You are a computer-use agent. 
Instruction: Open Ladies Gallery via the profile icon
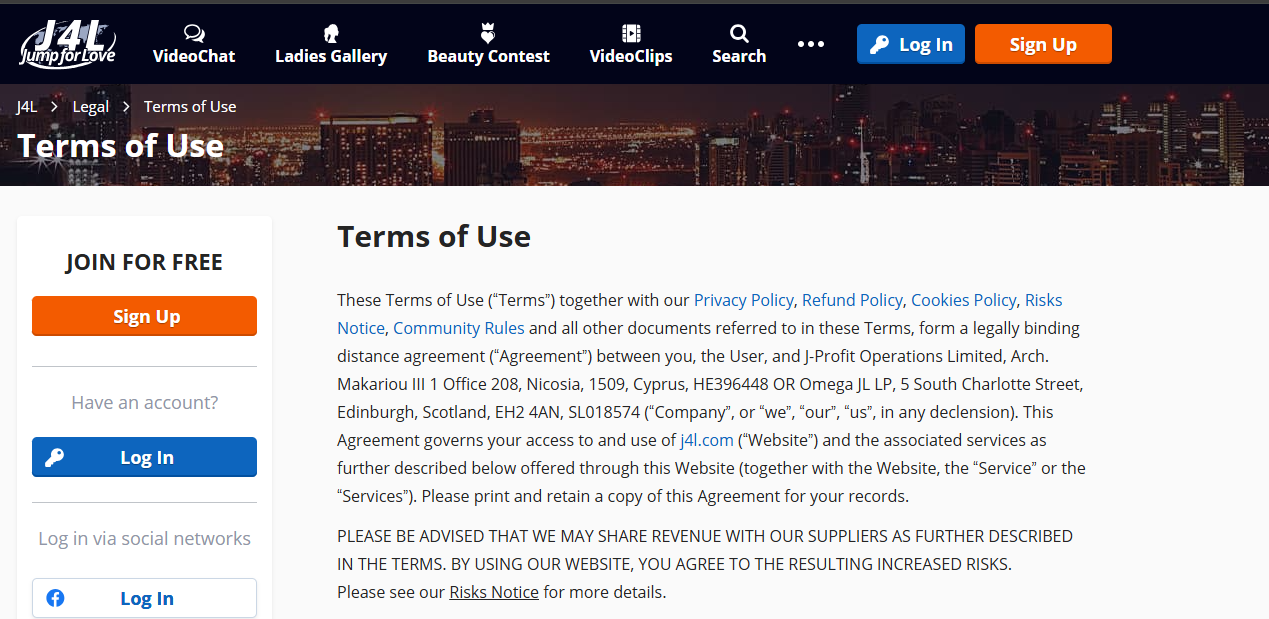331,33
